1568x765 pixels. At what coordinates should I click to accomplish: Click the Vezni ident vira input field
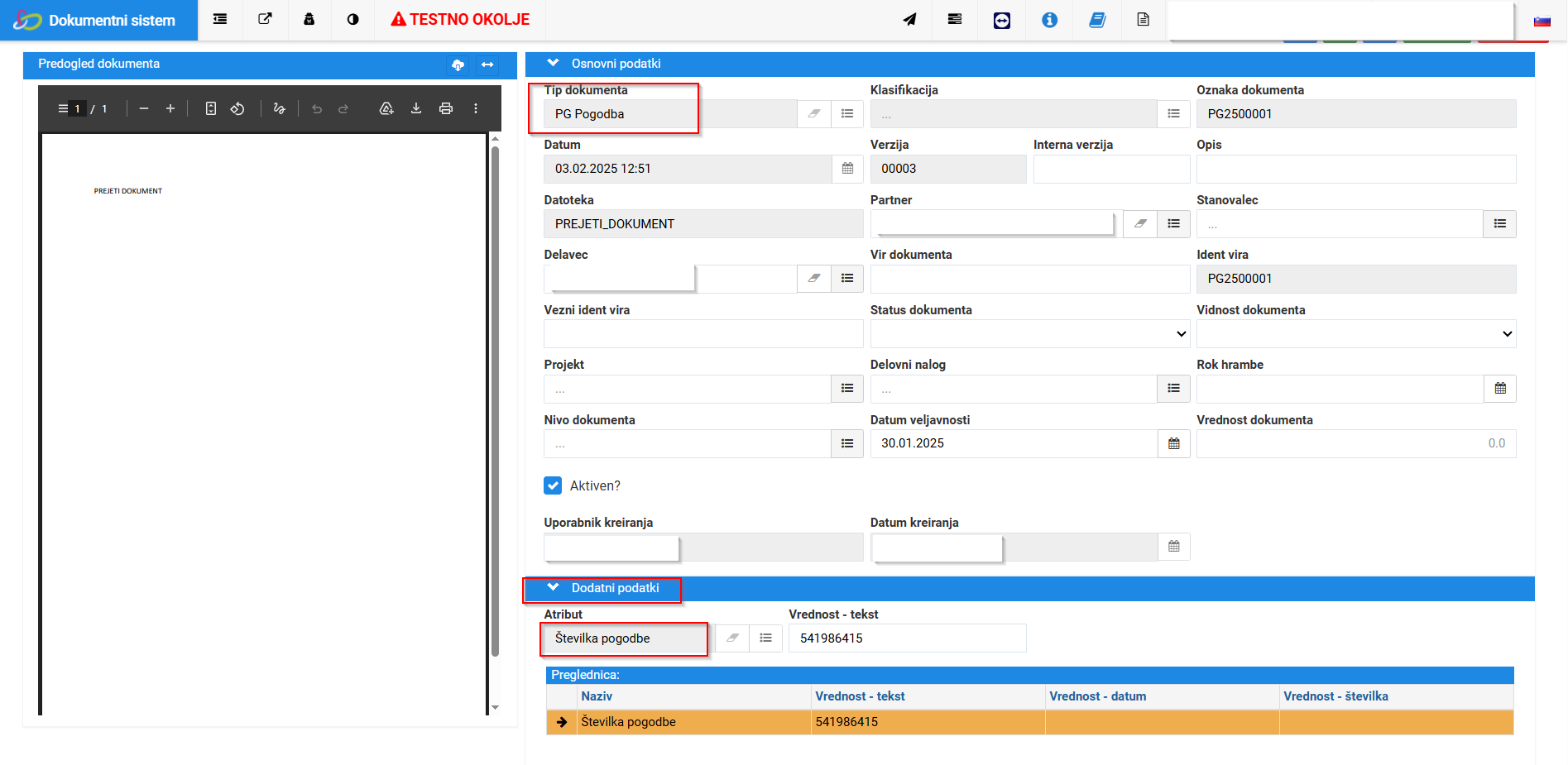click(x=703, y=334)
